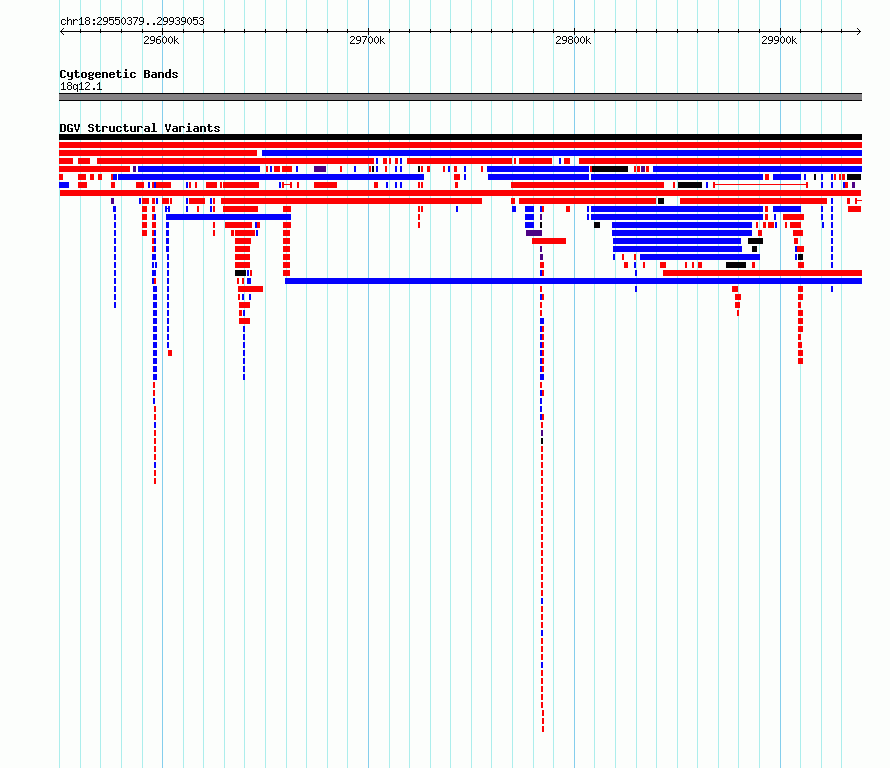Click the lowest red segment of the tall 29785k column
The height and width of the screenshot is (768, 890).
tap(543, 727)
